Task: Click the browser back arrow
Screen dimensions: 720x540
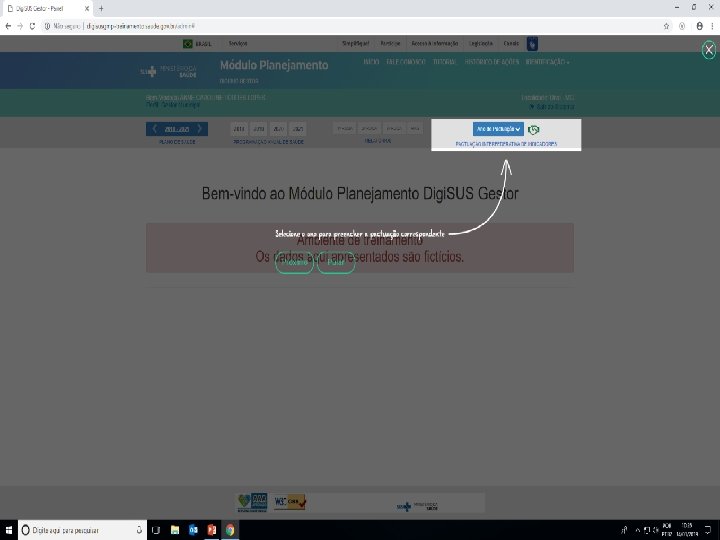Action: coord(8,26)
